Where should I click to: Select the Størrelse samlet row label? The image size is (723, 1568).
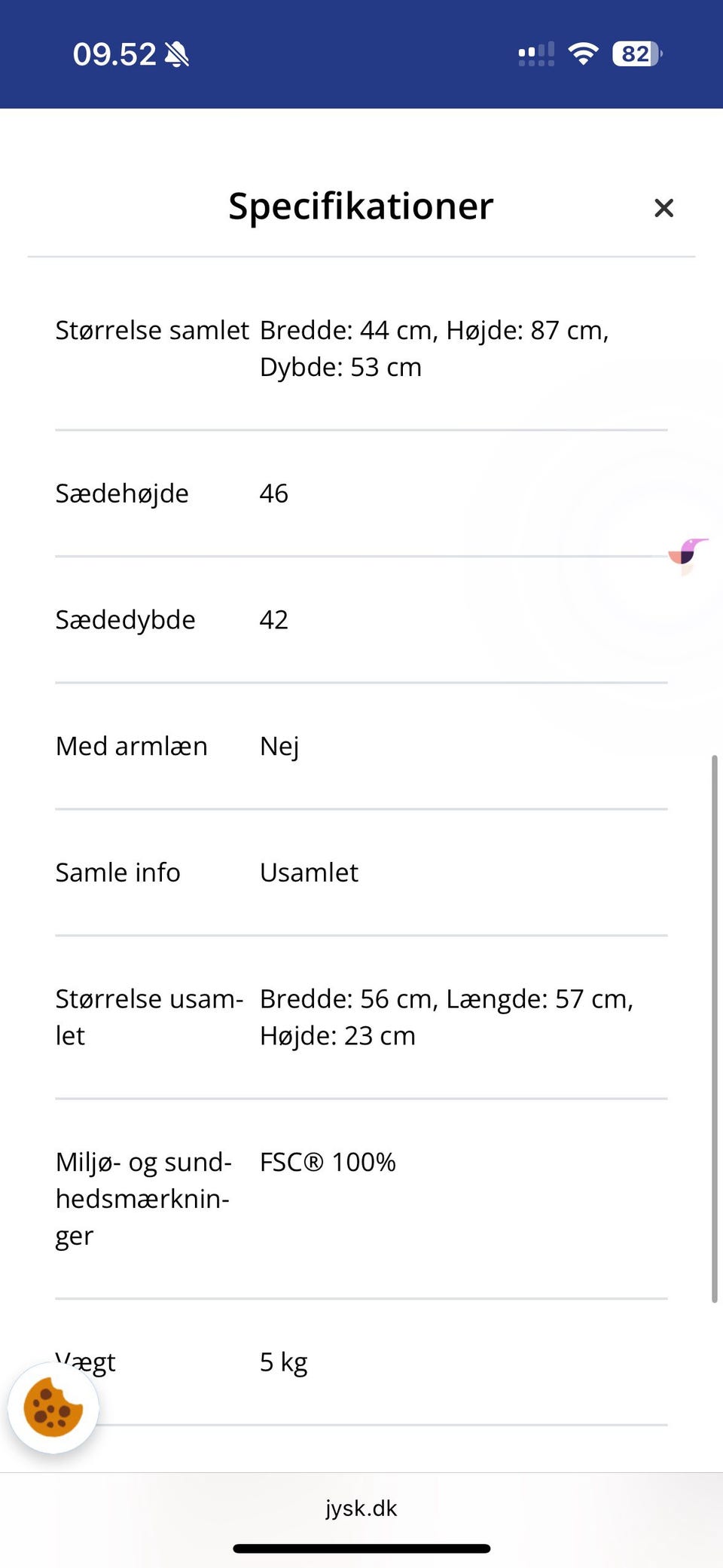pos(151,331)
